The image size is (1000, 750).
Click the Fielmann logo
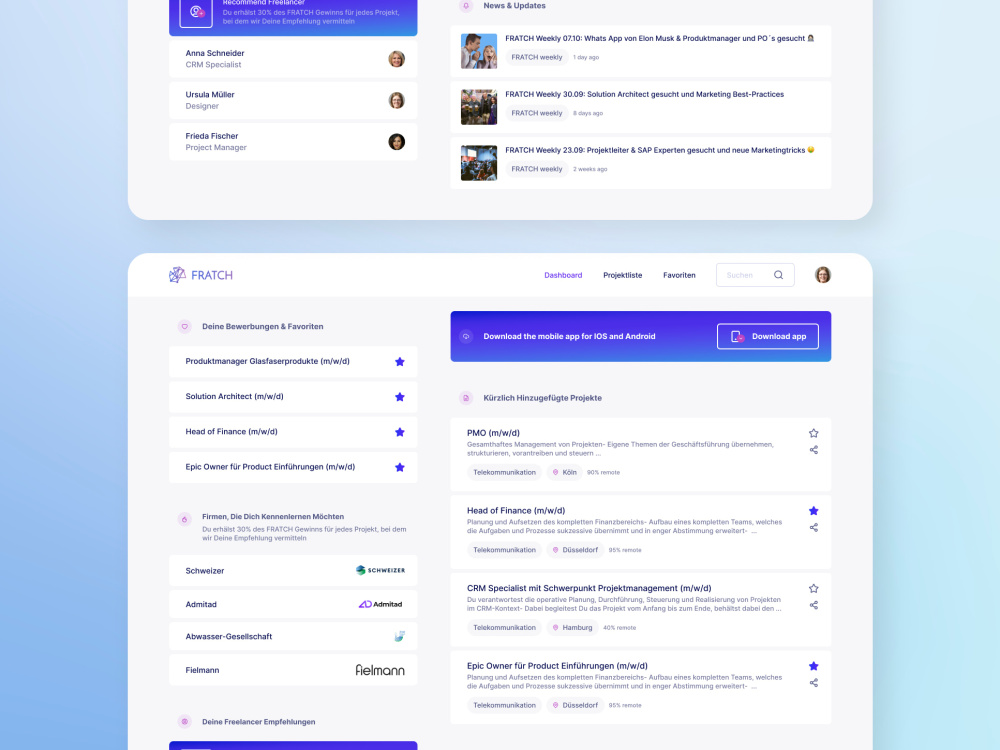click(380, 670)
